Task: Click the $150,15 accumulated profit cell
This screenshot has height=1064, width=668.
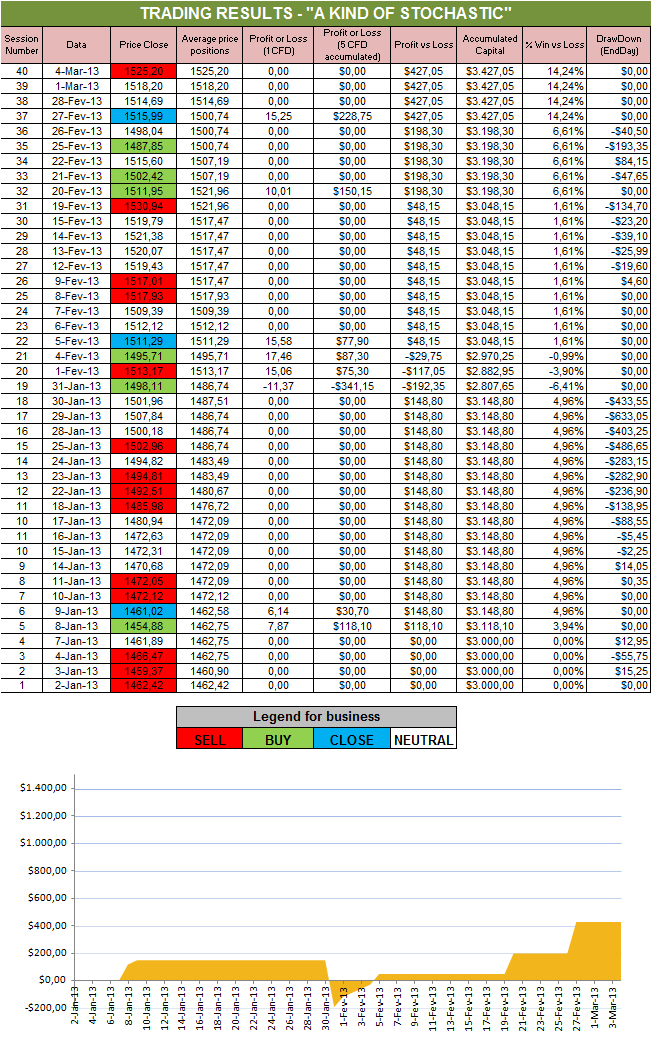Action: tap(352, 191)
